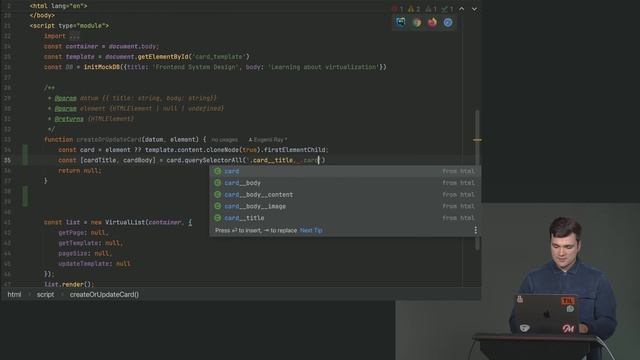Click the 'cardBody' destructured variable
640x360 pixels.
pos(138,160)
